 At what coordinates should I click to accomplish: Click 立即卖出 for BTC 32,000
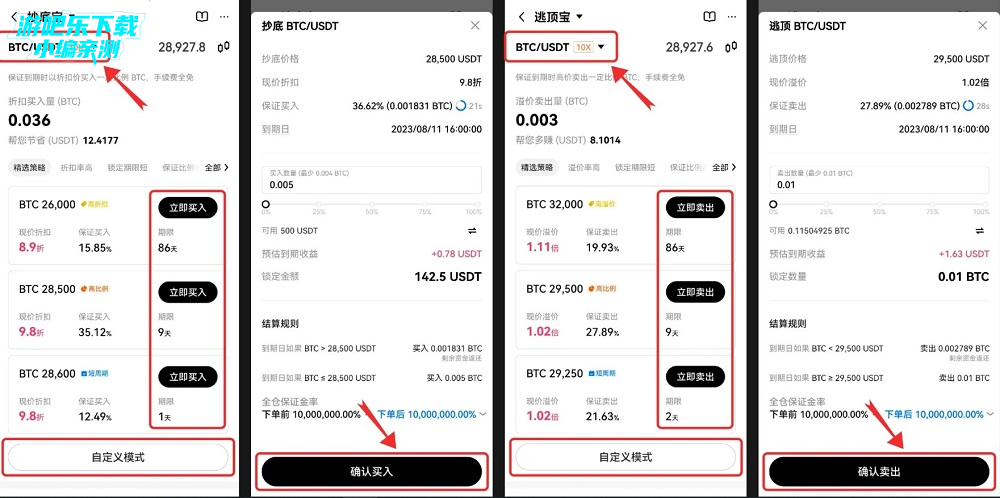pos(696,208)
